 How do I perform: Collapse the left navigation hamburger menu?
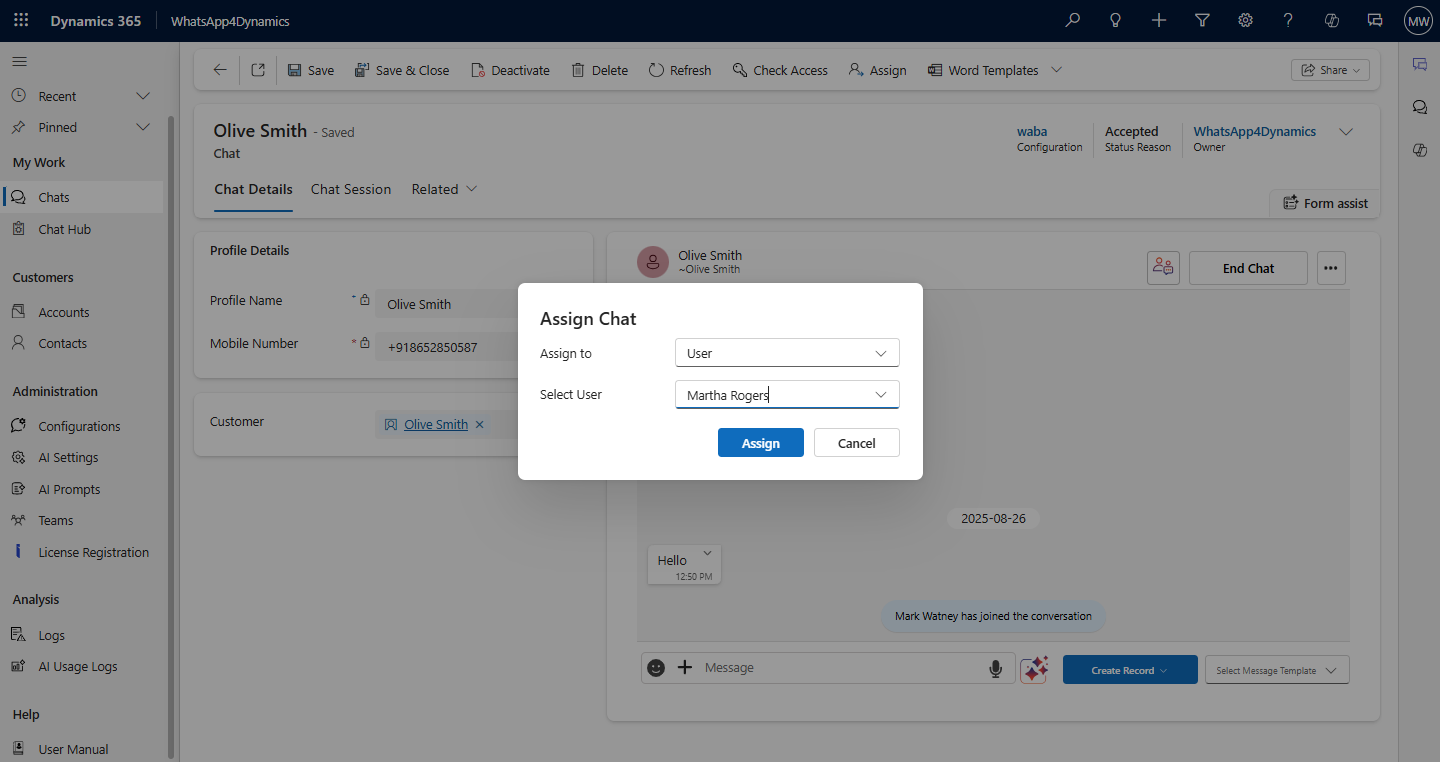(x=19, y=62)
